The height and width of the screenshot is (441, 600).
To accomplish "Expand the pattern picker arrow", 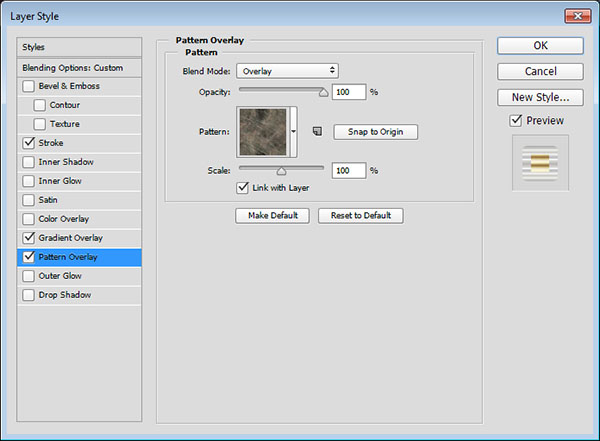I will click(x=294, y=131).
